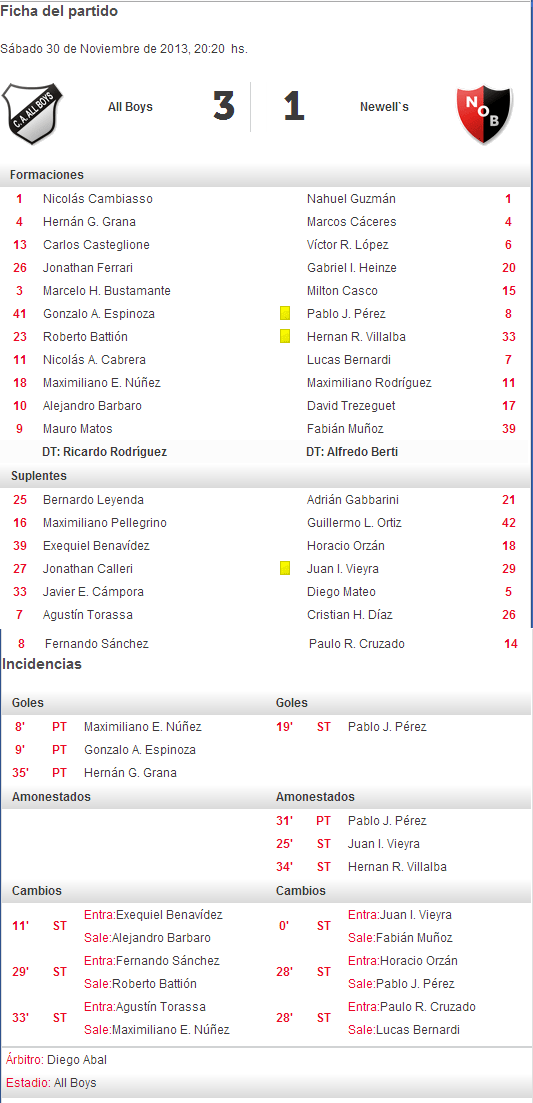Click coach DT: Ricardo Rodríguez
The height and width of the screenshot is (1103, 533).
click(x=105, y=452)
